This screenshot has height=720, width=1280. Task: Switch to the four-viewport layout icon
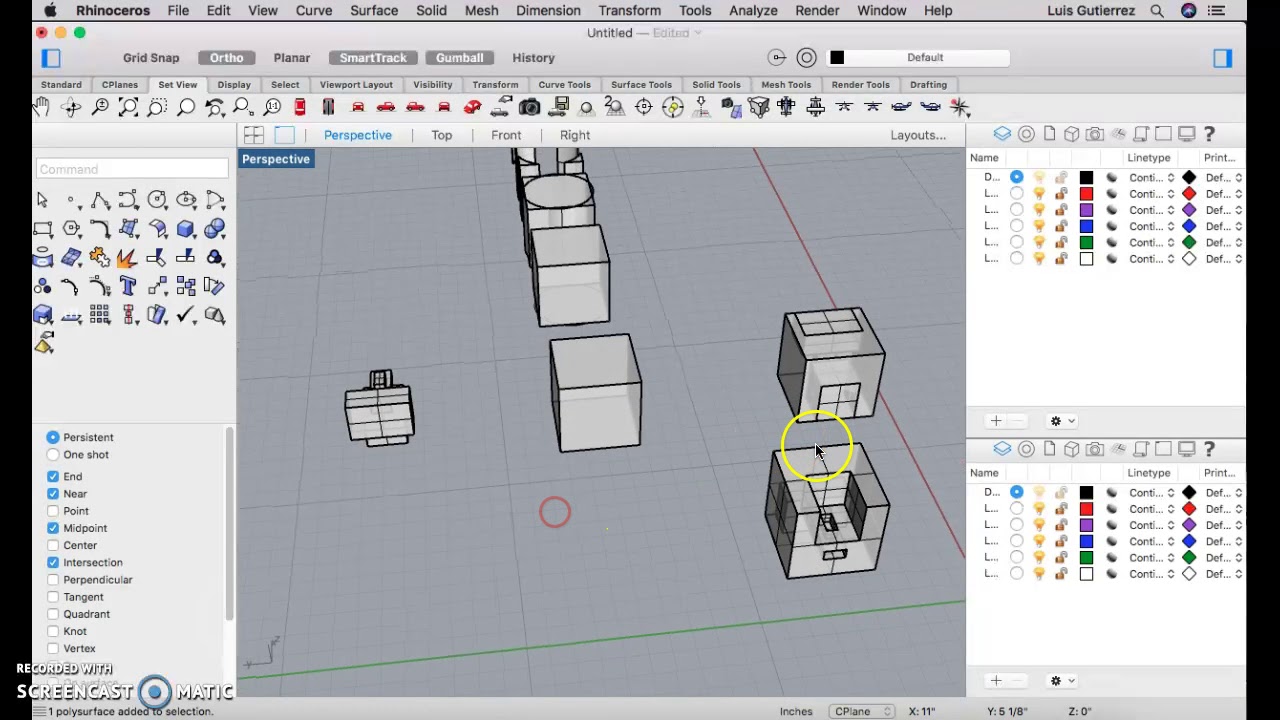click(254, 135)
